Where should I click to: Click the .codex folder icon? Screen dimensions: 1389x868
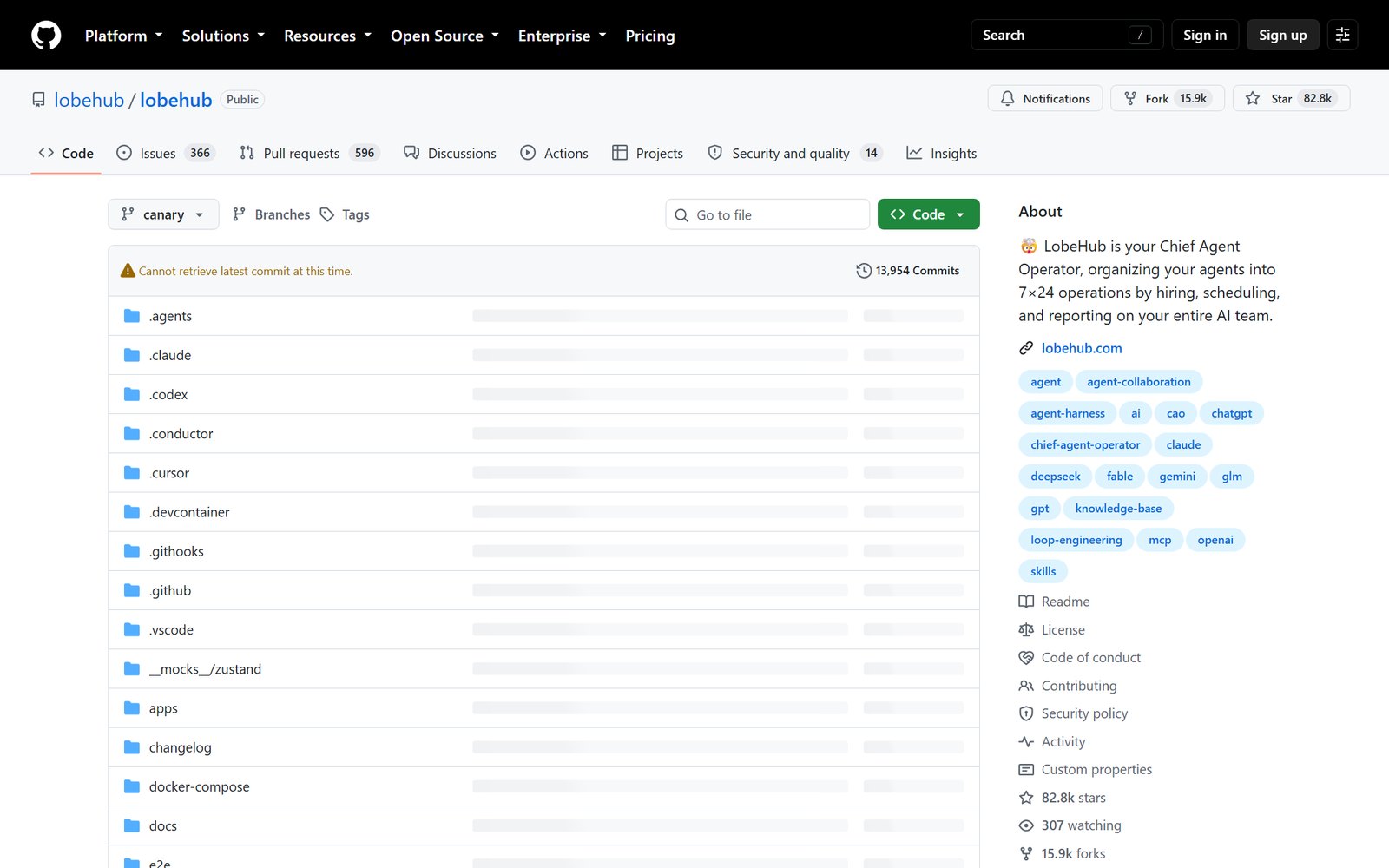(x=132, y=394)
